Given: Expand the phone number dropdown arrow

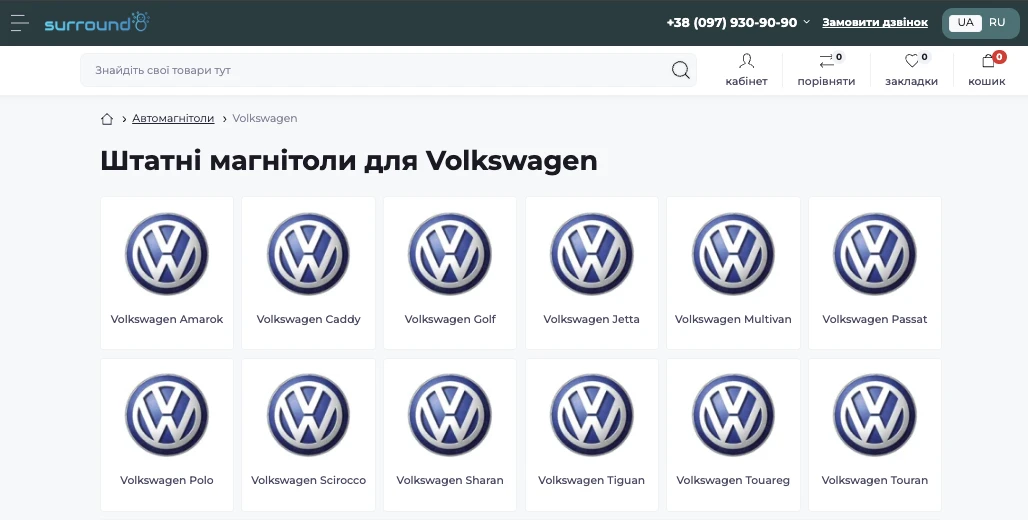Looking at the screenshot, I should click(807, 22).
